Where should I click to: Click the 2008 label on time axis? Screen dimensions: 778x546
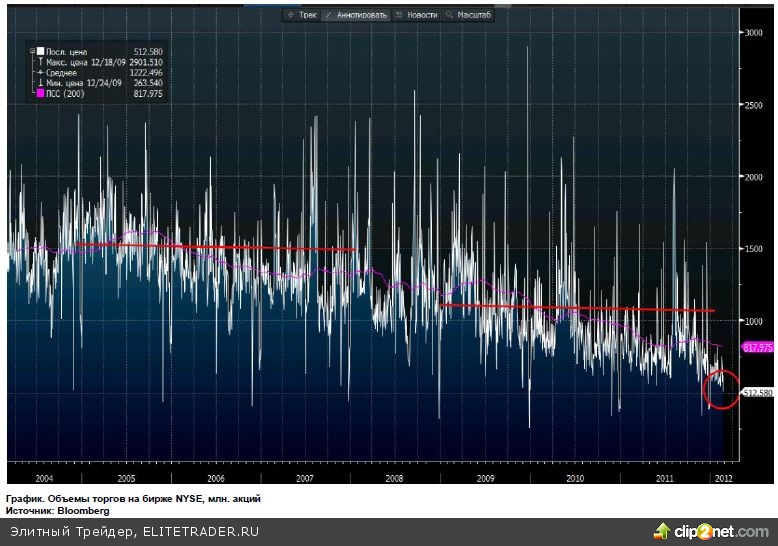click(393, 479)
